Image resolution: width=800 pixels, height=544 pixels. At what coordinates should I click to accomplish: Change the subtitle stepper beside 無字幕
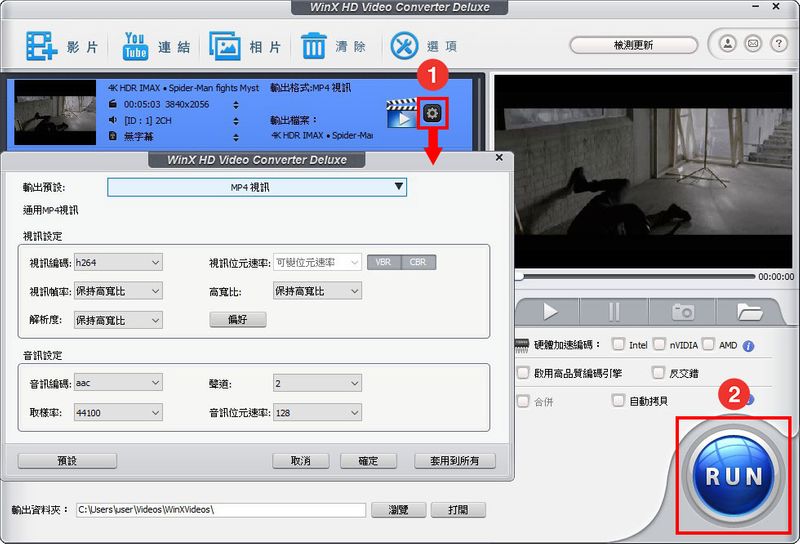[236, 137]
